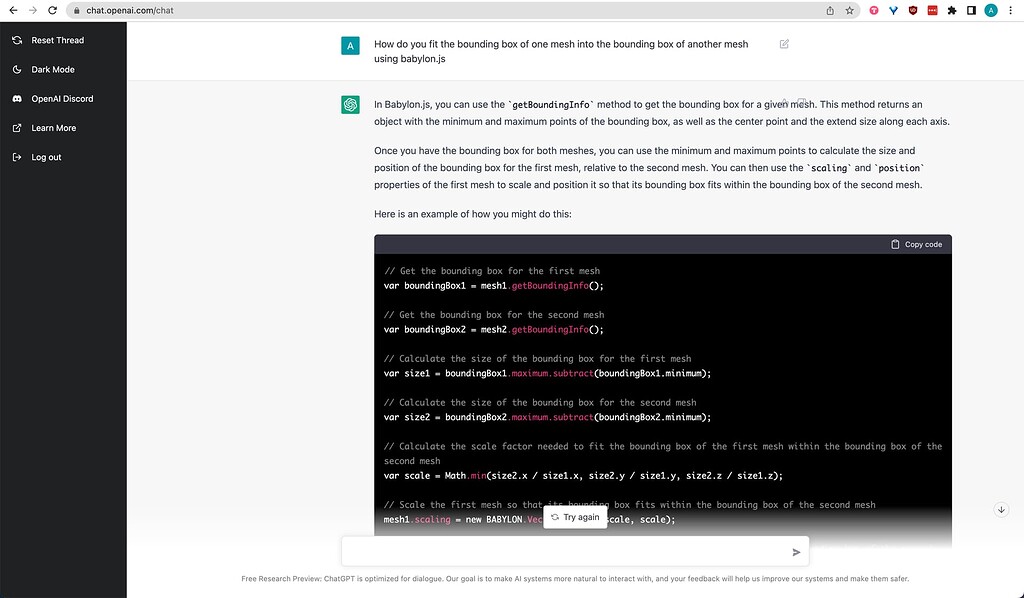Open the OpenAI Discord link
The image size is (1024, 598).
[62, 99]
